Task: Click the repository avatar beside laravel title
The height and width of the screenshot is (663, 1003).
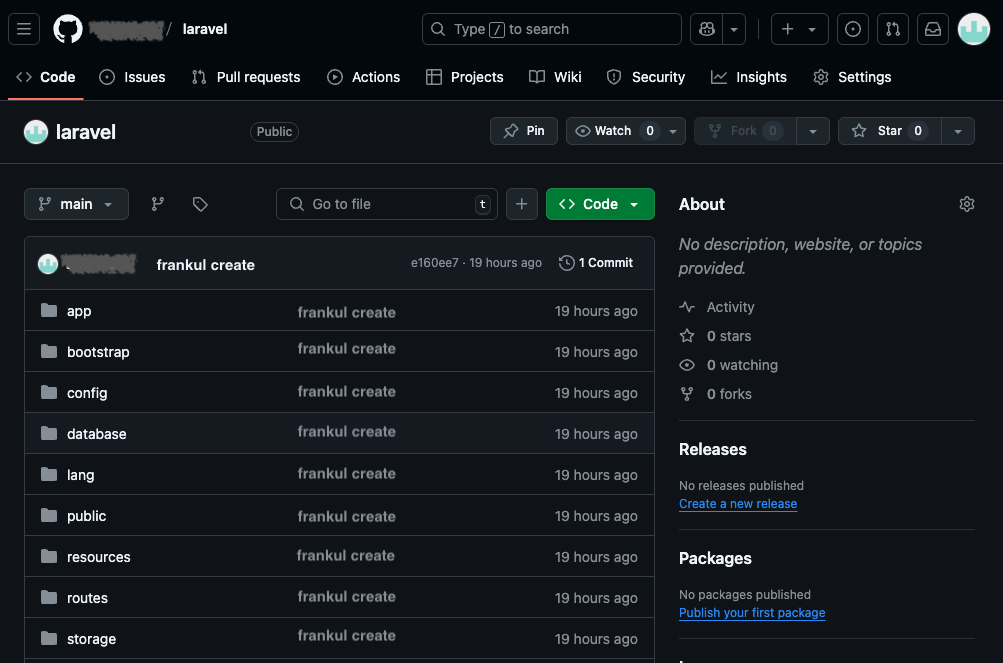Action: [36, 132]
